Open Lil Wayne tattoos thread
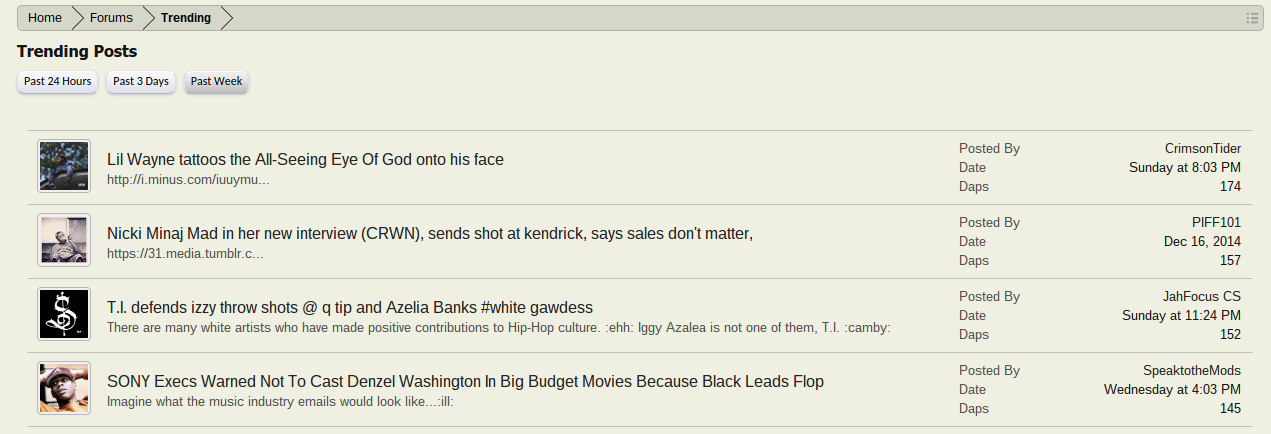The height and width of the screenshot is (434, 1271). click(305, 160)
